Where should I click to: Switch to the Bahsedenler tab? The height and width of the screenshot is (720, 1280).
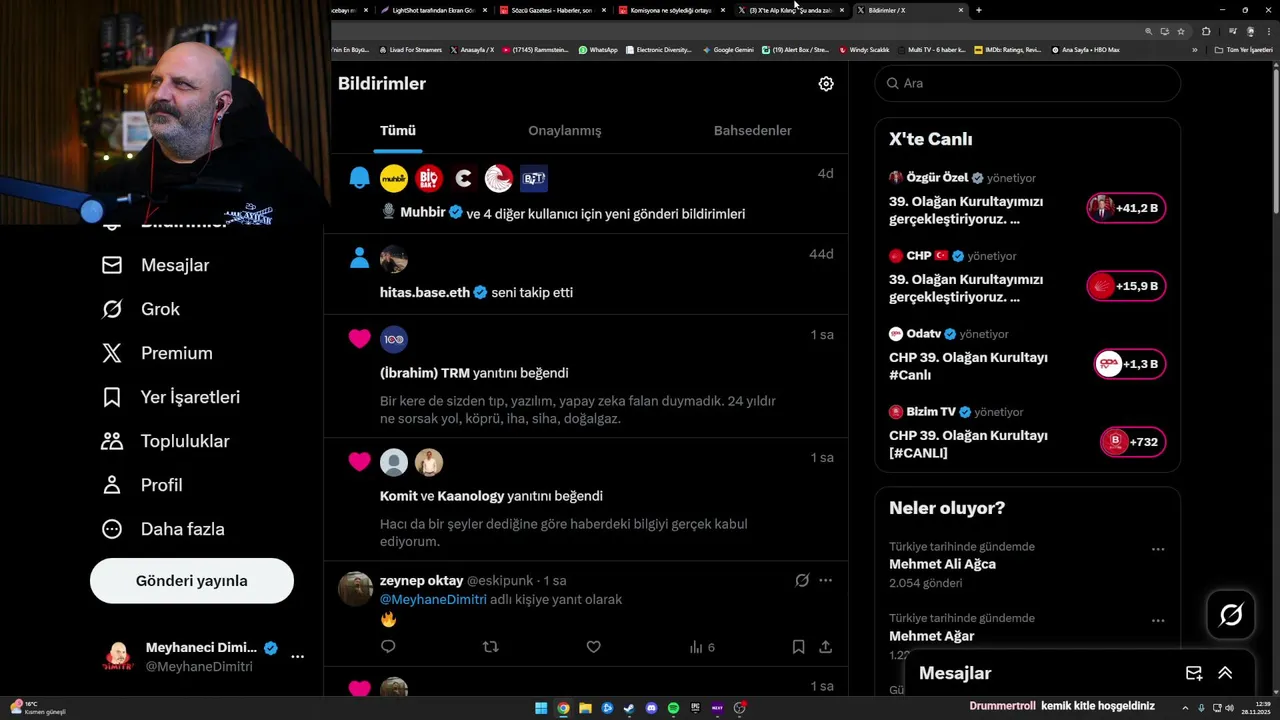752,131
